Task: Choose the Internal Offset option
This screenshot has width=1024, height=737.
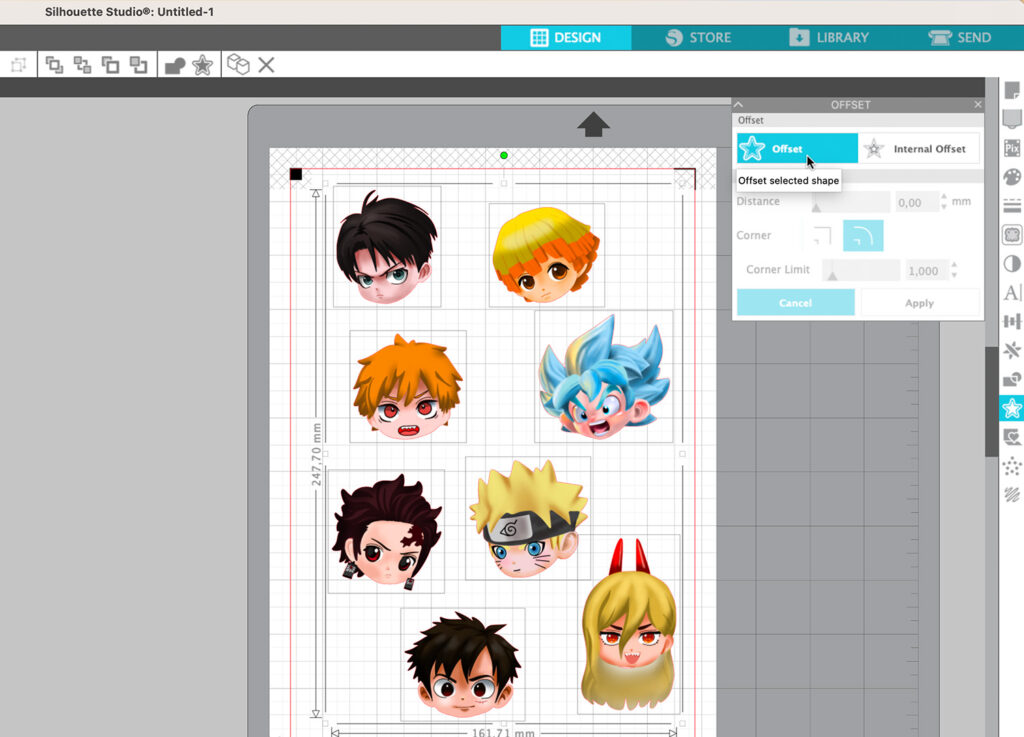Action: [919, 149]
